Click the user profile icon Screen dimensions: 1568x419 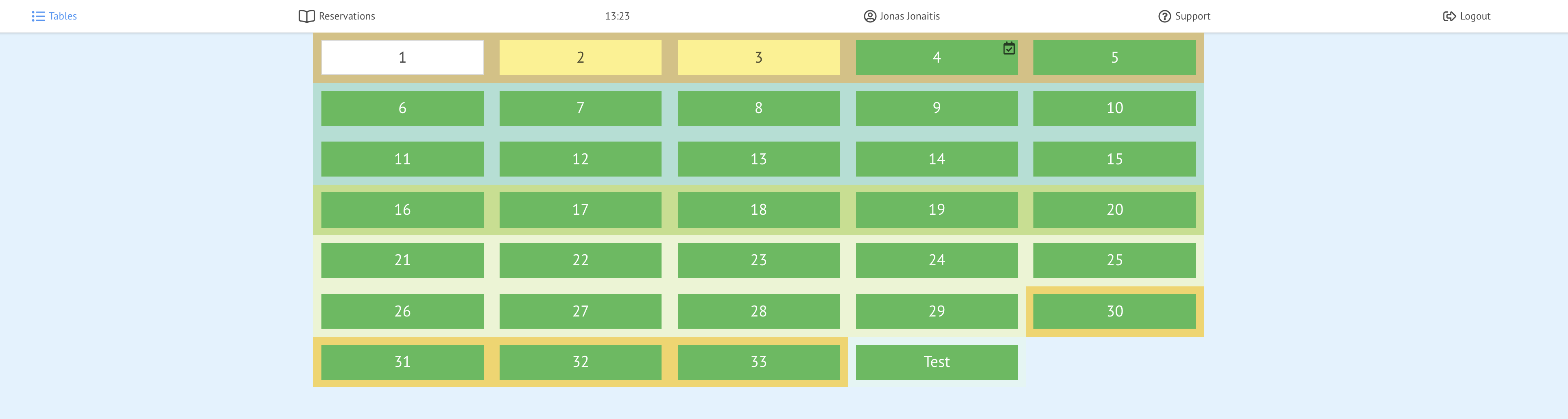(870, 16)
